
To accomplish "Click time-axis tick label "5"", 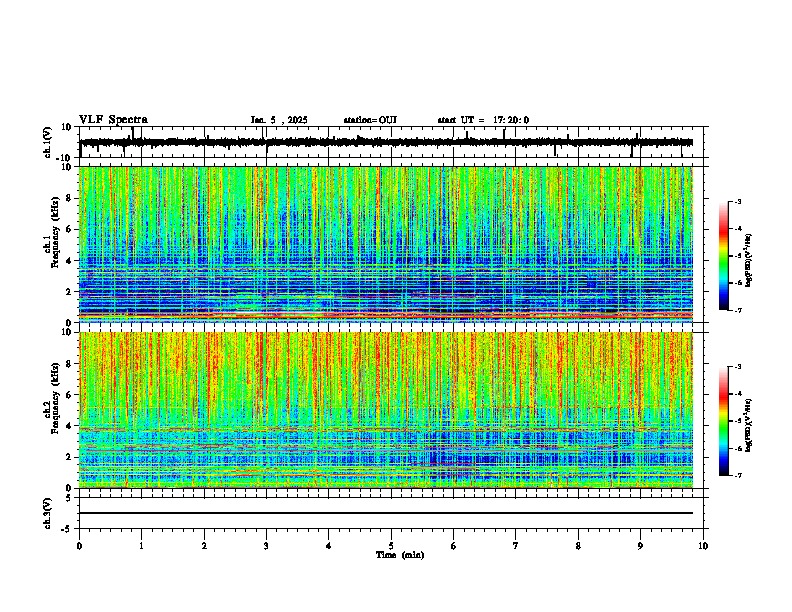I will [x=391, y=546].
